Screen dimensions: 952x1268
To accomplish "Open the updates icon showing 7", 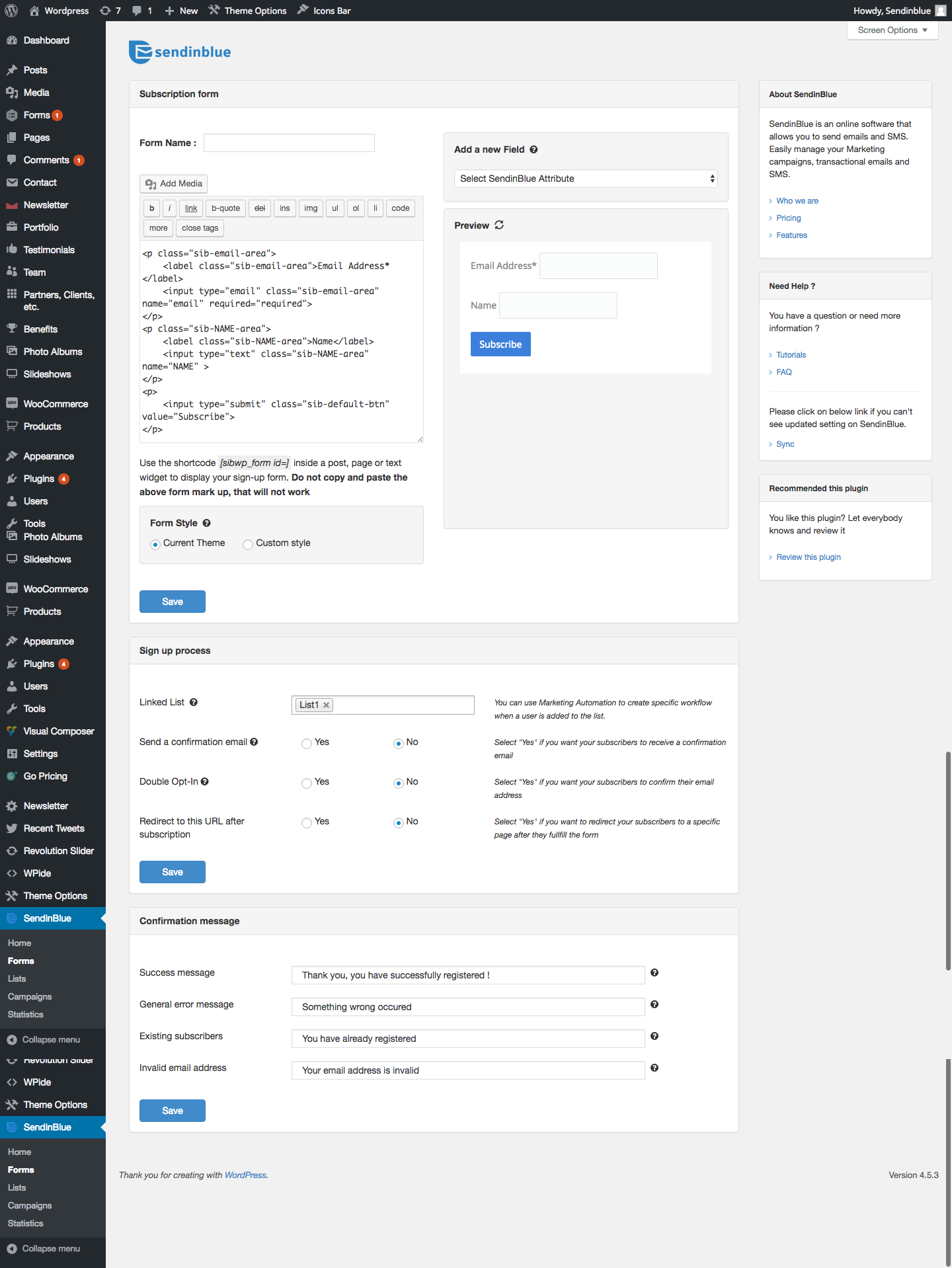I will pyautogui.click(x=110, y=11).
